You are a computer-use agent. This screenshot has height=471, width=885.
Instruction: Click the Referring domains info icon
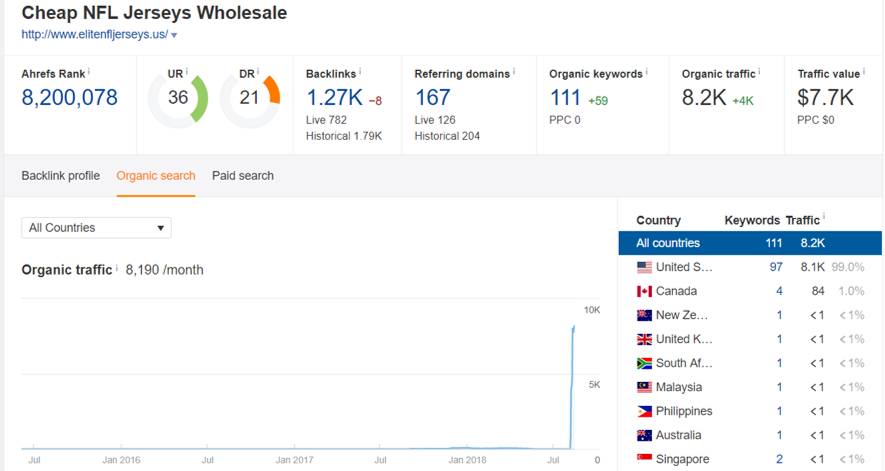coord(514,72)
